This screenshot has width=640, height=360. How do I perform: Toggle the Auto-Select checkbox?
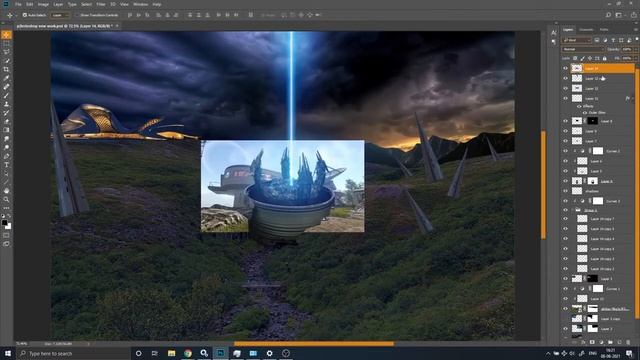[x=24, y=15]
